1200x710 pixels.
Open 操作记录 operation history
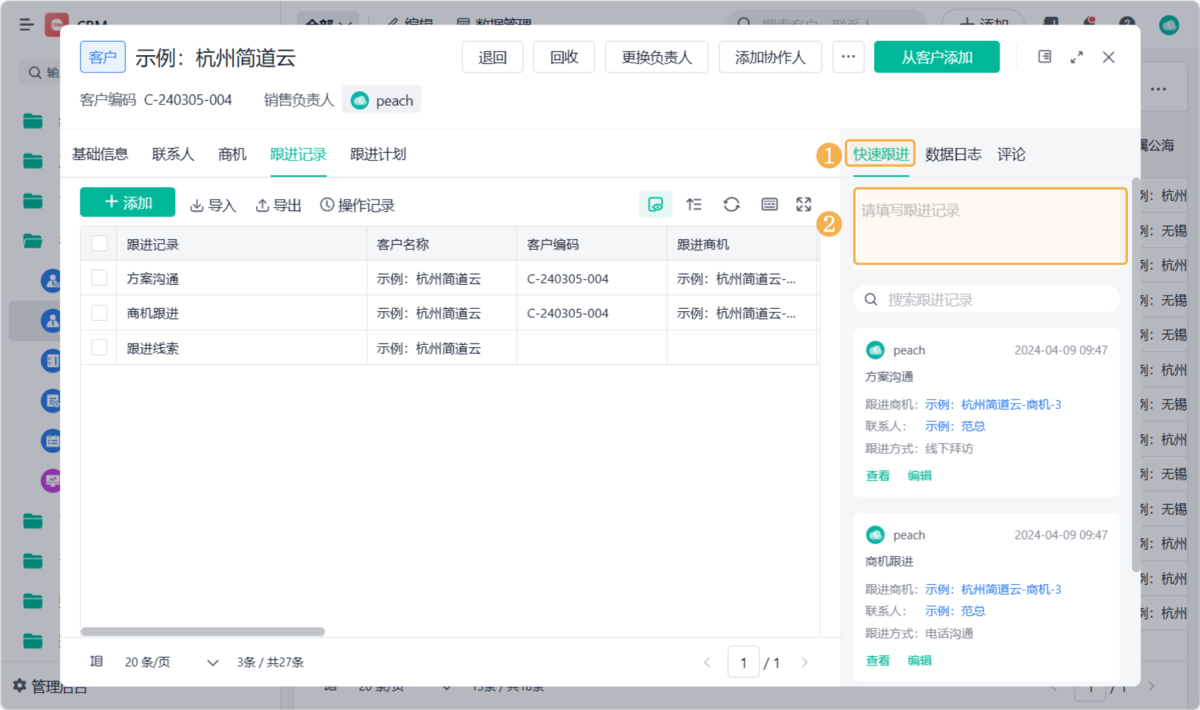[x=357, y=205]
